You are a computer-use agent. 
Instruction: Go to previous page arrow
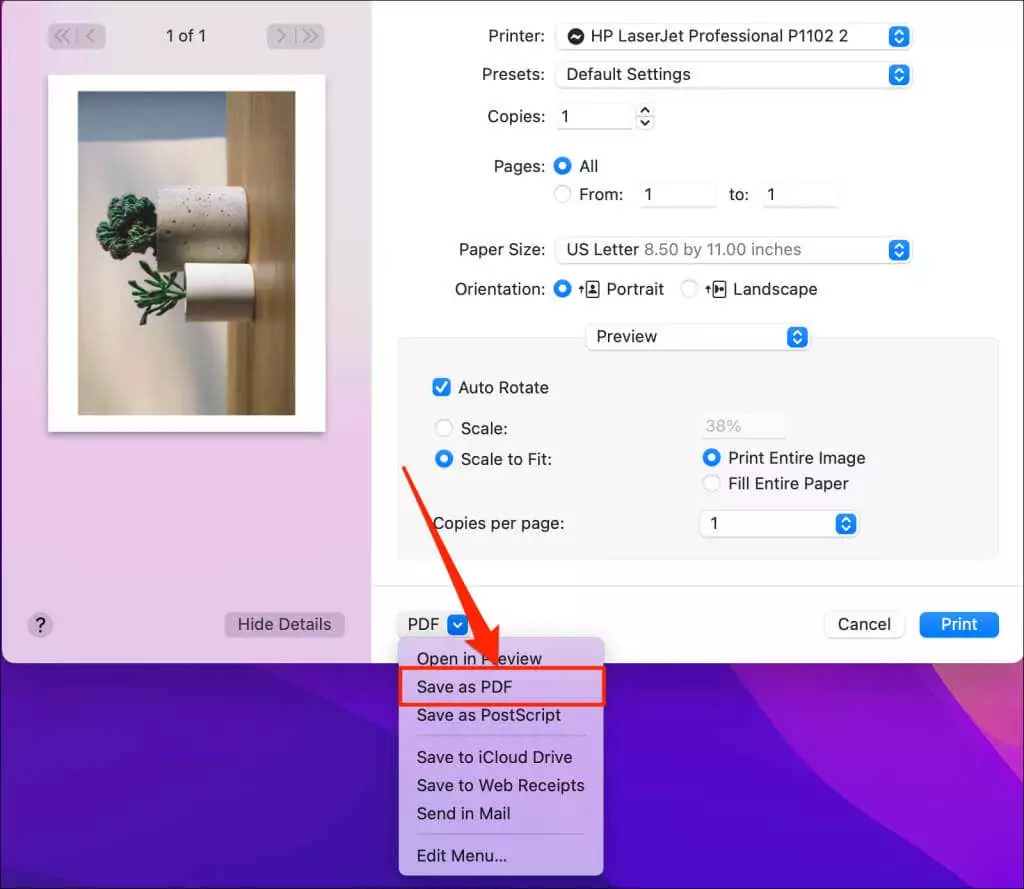click(91, 36)
